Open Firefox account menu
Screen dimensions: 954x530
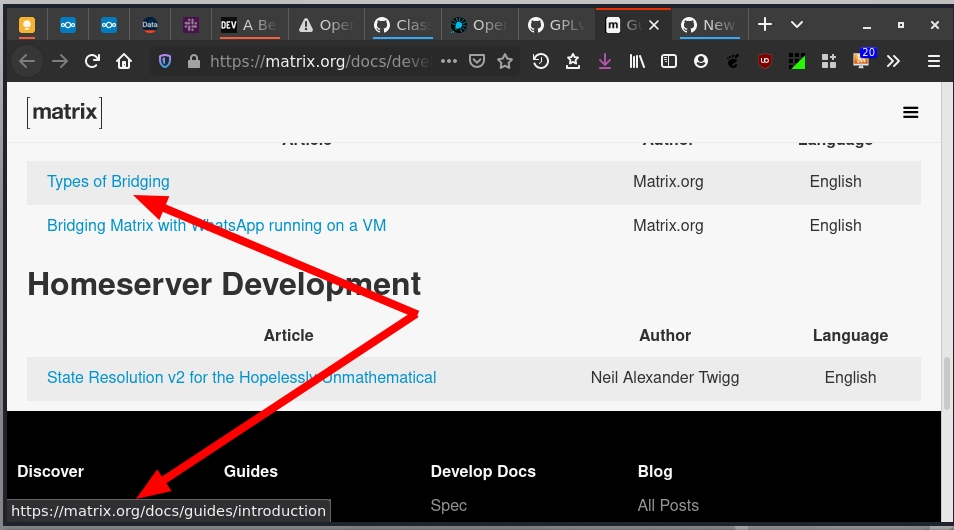701,61
